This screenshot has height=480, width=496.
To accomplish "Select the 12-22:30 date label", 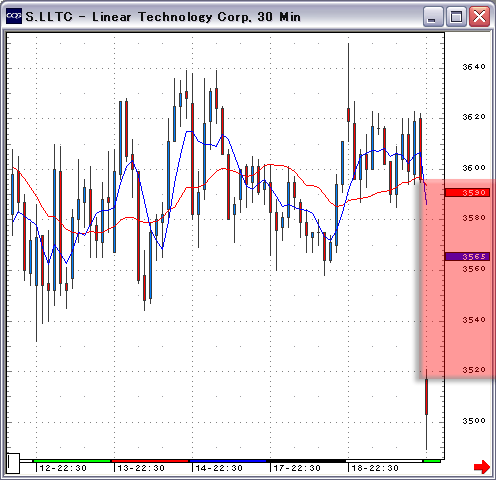I will [x=63, y=468].
